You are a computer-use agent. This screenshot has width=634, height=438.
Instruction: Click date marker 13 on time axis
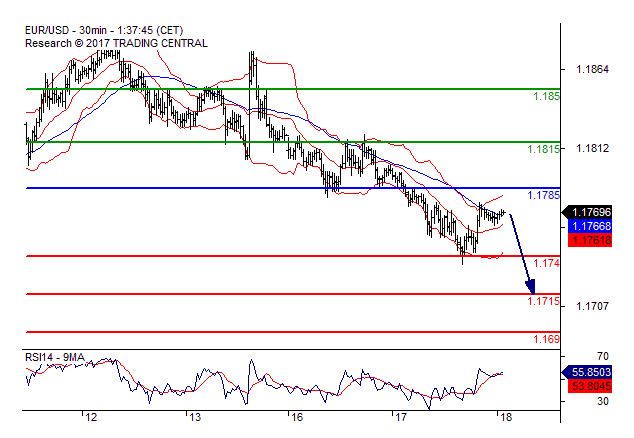[195, 417]
